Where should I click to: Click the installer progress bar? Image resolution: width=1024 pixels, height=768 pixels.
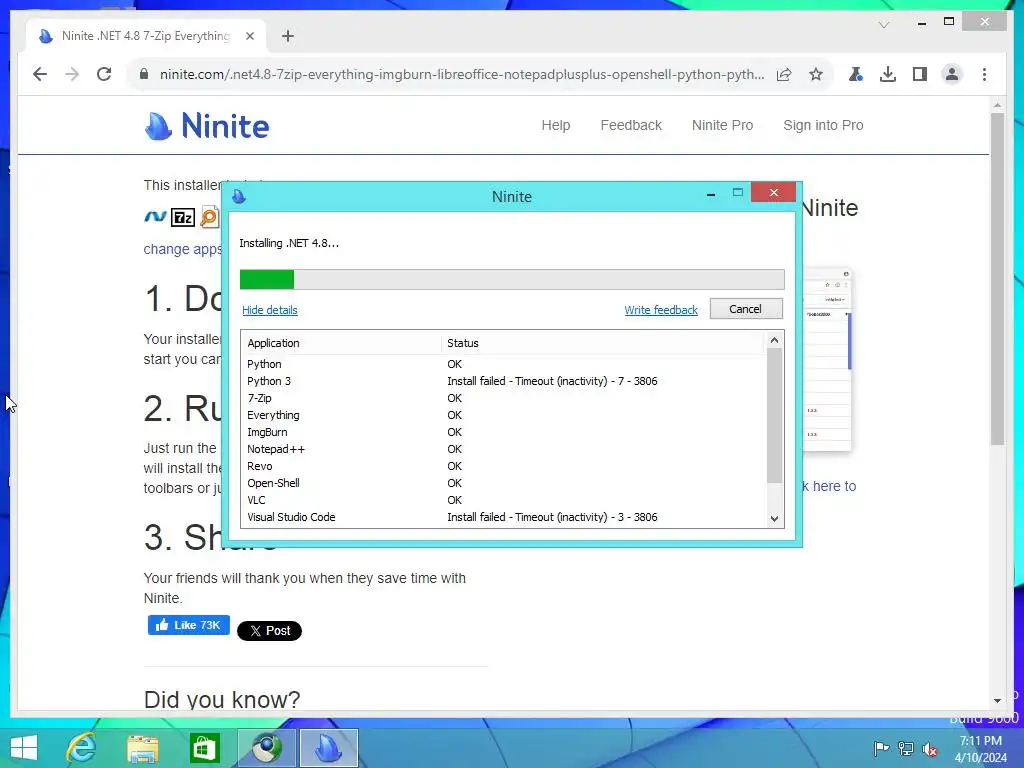[x=512, y=279]
